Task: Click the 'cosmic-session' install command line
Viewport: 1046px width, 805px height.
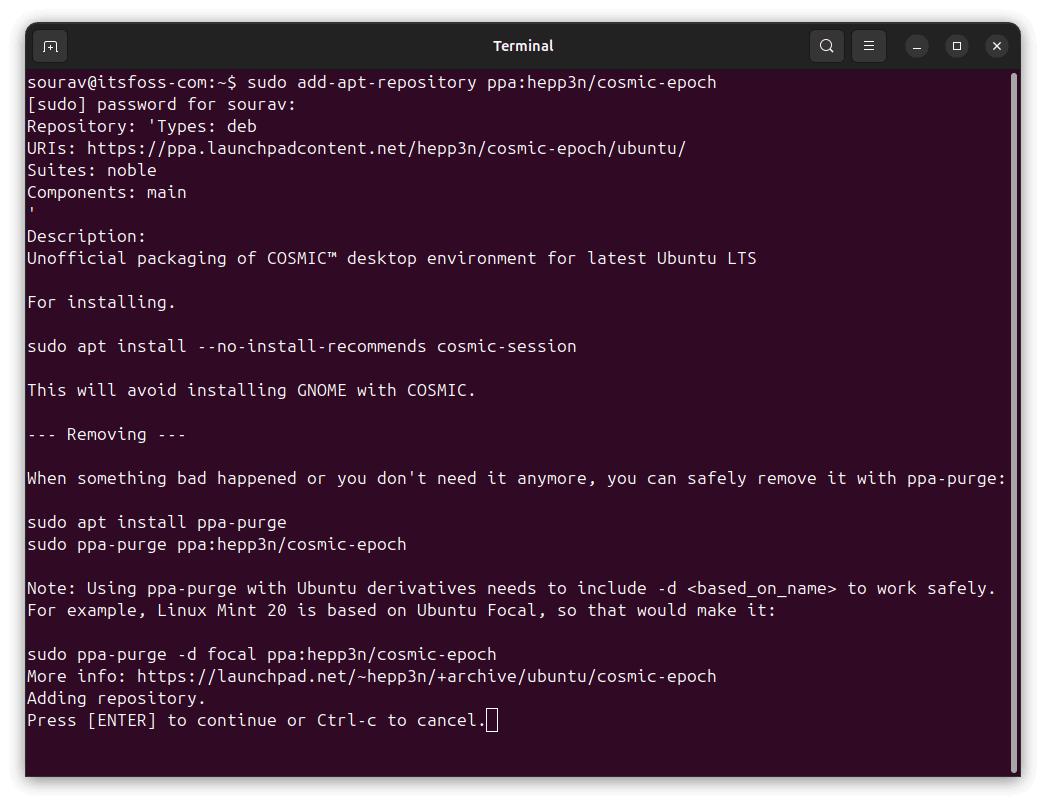Action: pyautogui.click(x=301, y=346)
